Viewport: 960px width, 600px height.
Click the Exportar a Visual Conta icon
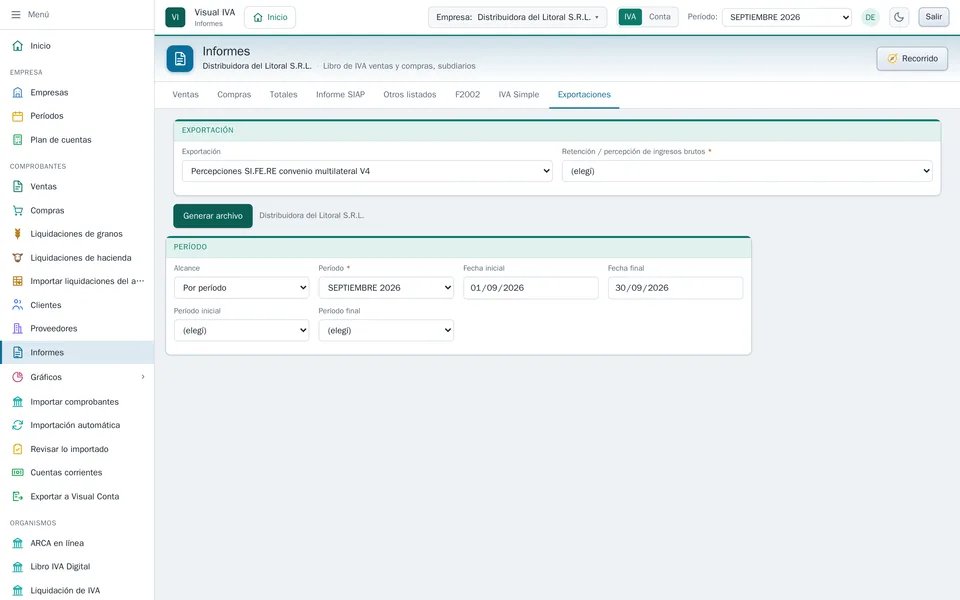coord(18,497)
